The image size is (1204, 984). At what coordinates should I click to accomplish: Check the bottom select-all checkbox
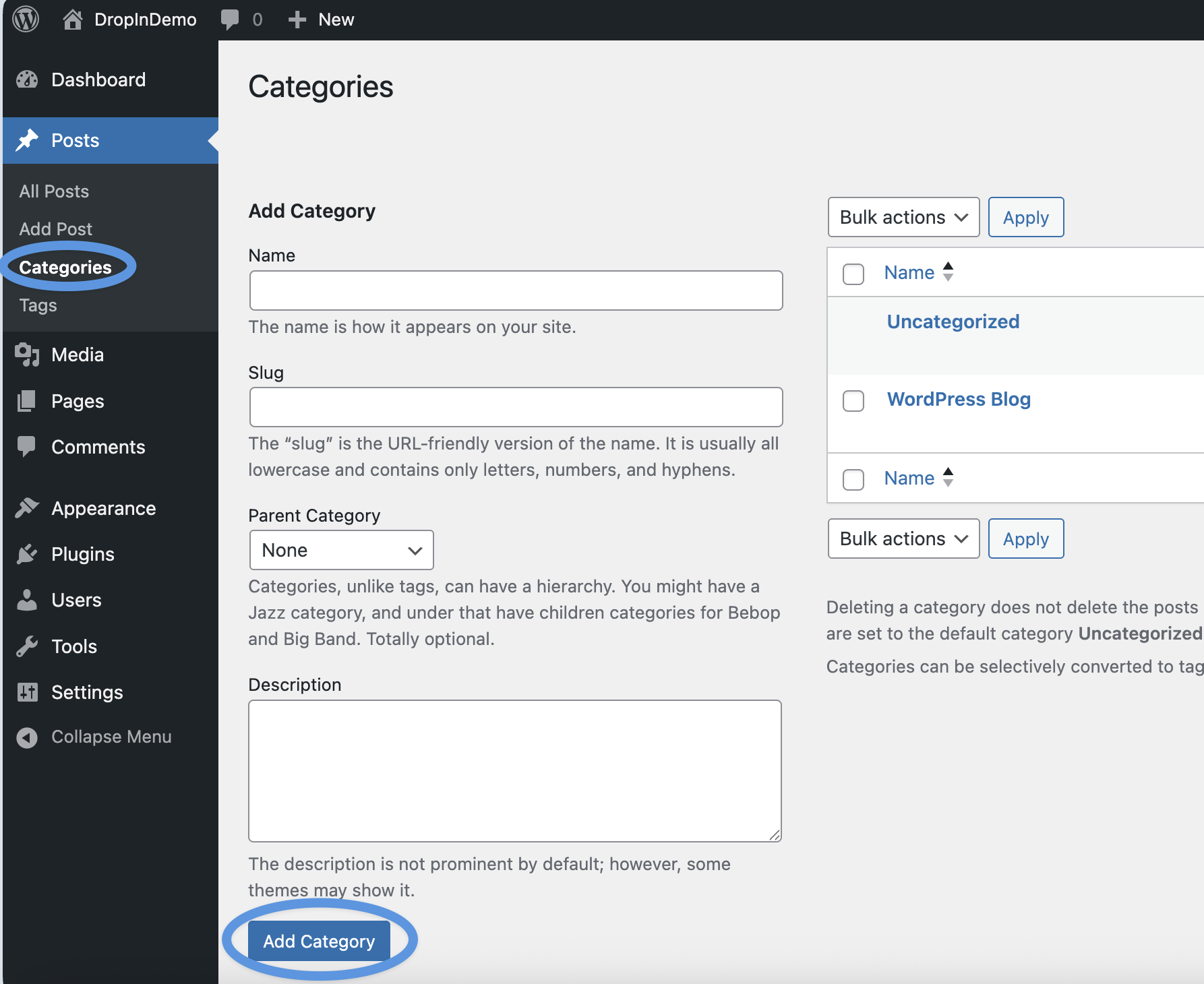point(853,479)
